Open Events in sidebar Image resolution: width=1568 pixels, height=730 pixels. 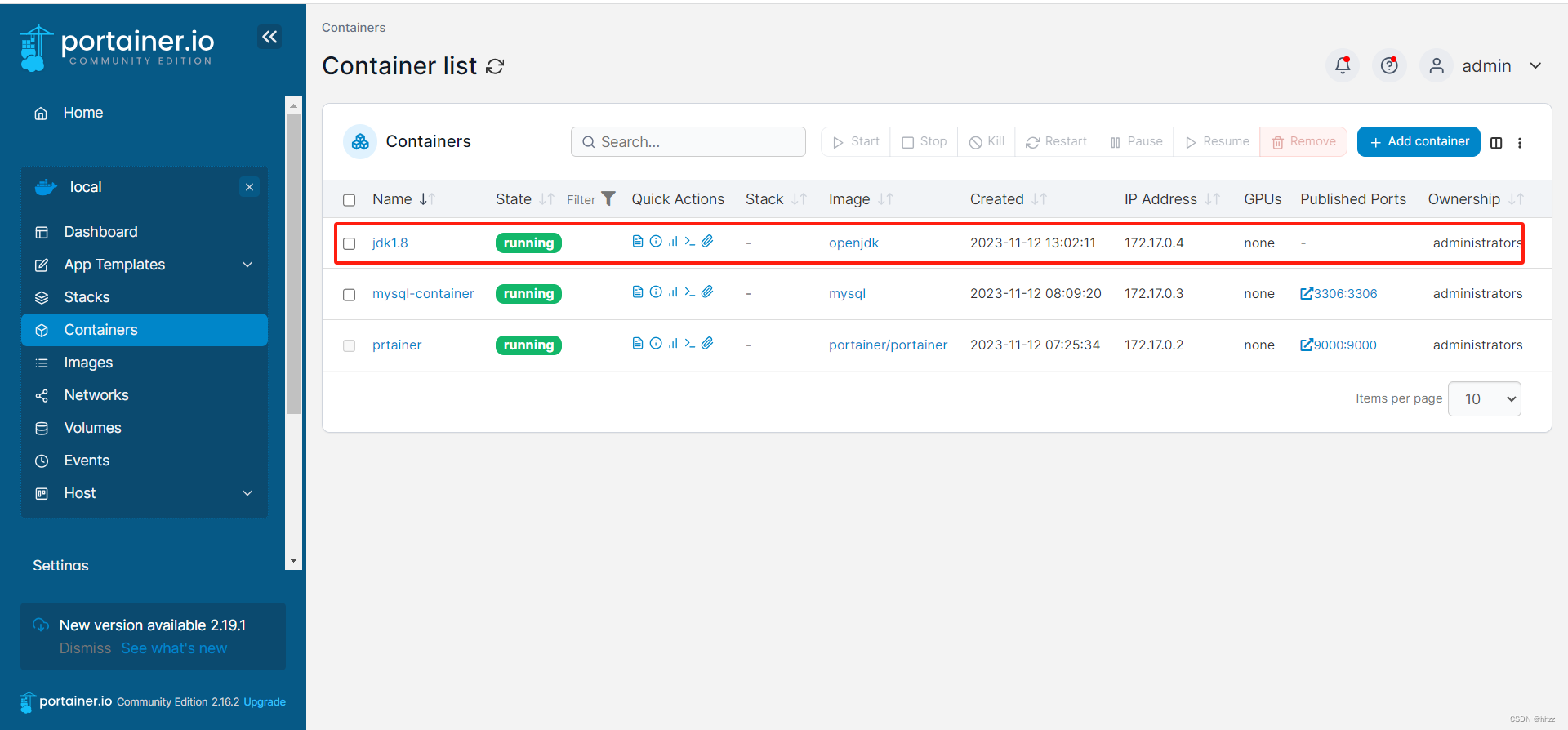pyautogui.click(x=144, y=461)
